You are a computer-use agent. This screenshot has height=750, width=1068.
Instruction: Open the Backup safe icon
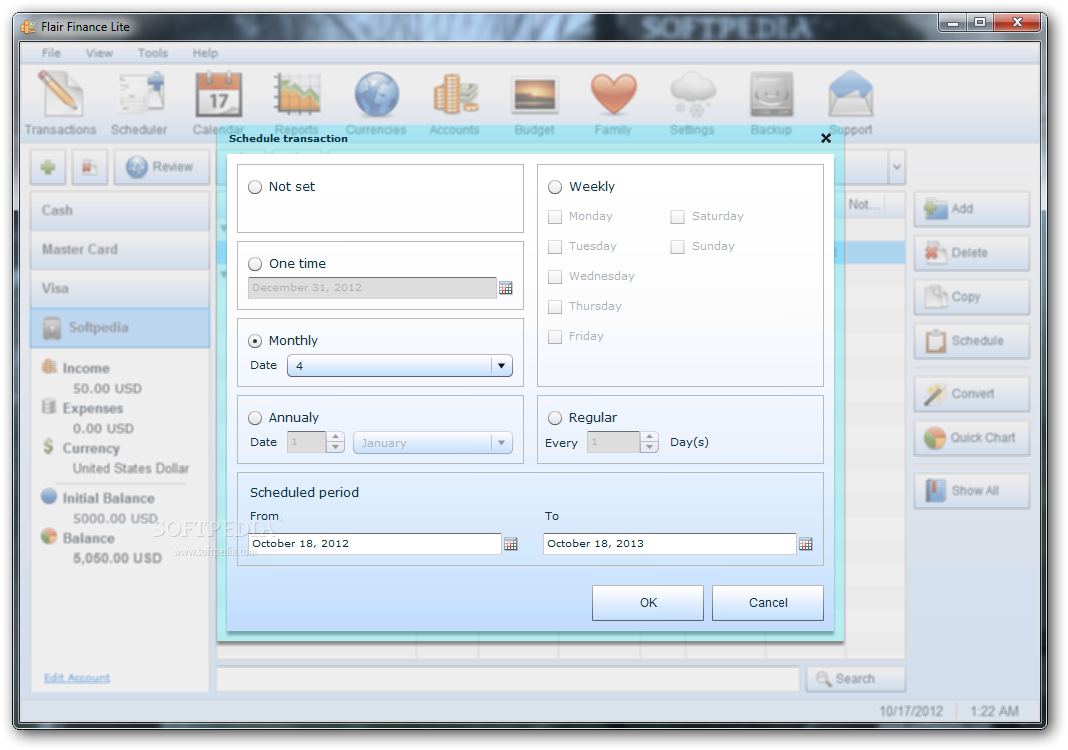(x=771, y=103)
